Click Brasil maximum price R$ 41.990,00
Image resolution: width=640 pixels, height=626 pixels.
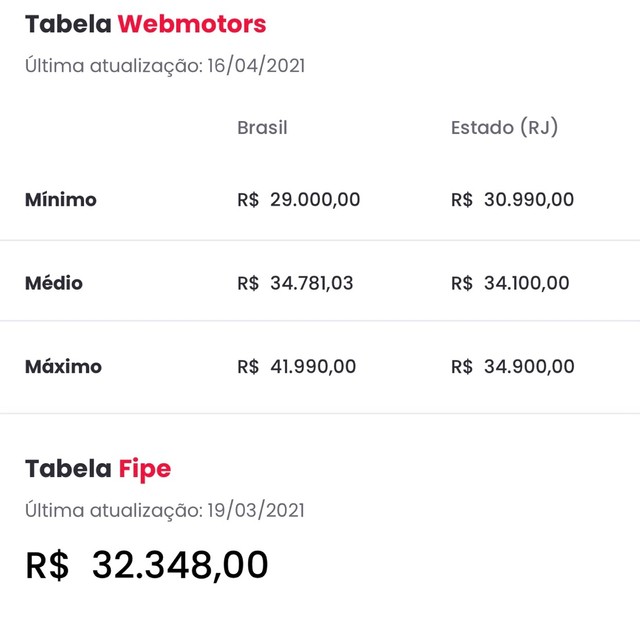297,366
